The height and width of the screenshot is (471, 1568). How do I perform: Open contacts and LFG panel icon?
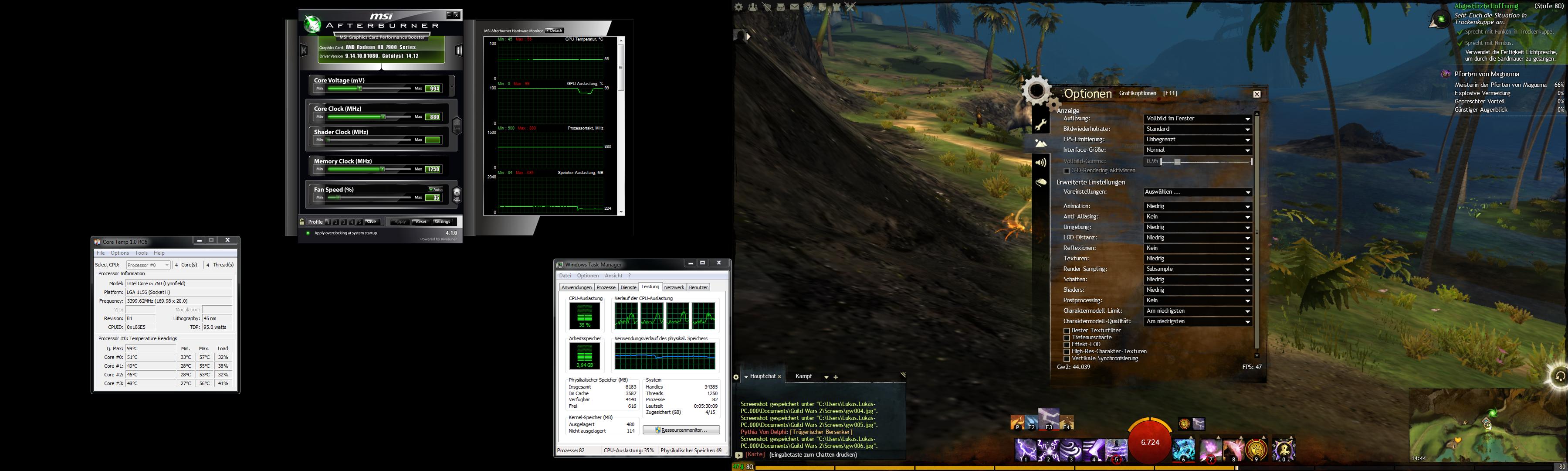tap(753, 7)
